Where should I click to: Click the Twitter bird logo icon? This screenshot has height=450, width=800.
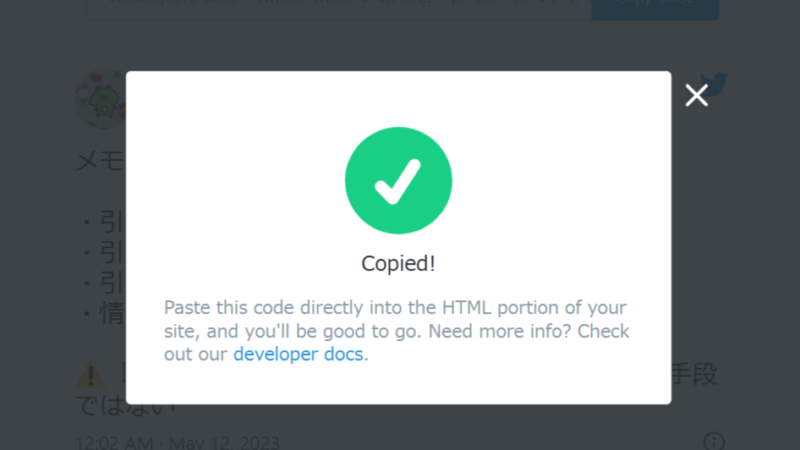[x=714, y=82]
